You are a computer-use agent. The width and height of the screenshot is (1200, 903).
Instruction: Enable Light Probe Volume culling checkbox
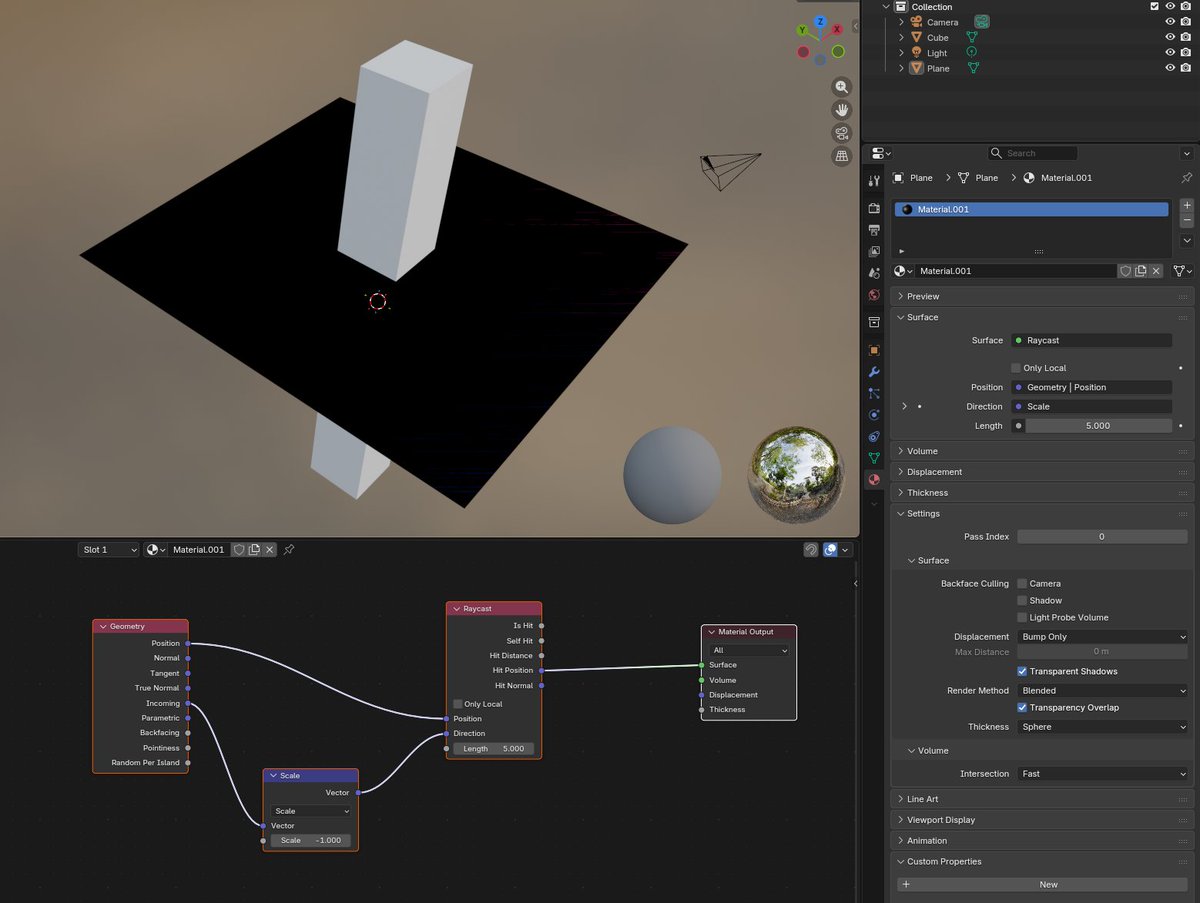[1022, 618]
